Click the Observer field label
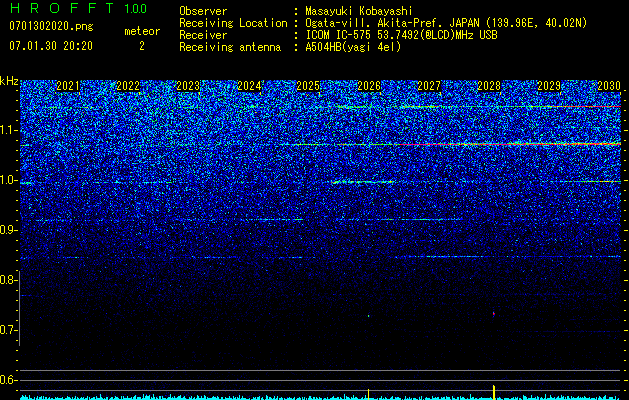Image resolution: width=629 pixels, height=400 pixels. (203, 11)
